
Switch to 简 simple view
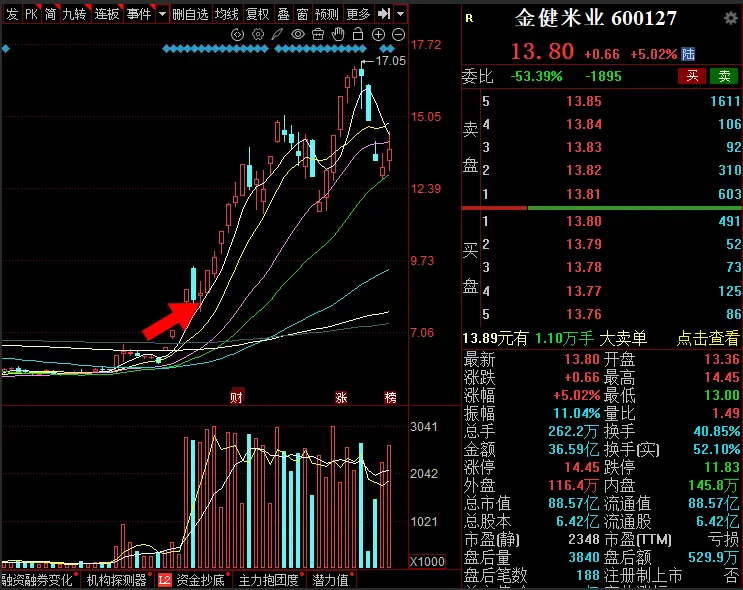tap(51, 14)
